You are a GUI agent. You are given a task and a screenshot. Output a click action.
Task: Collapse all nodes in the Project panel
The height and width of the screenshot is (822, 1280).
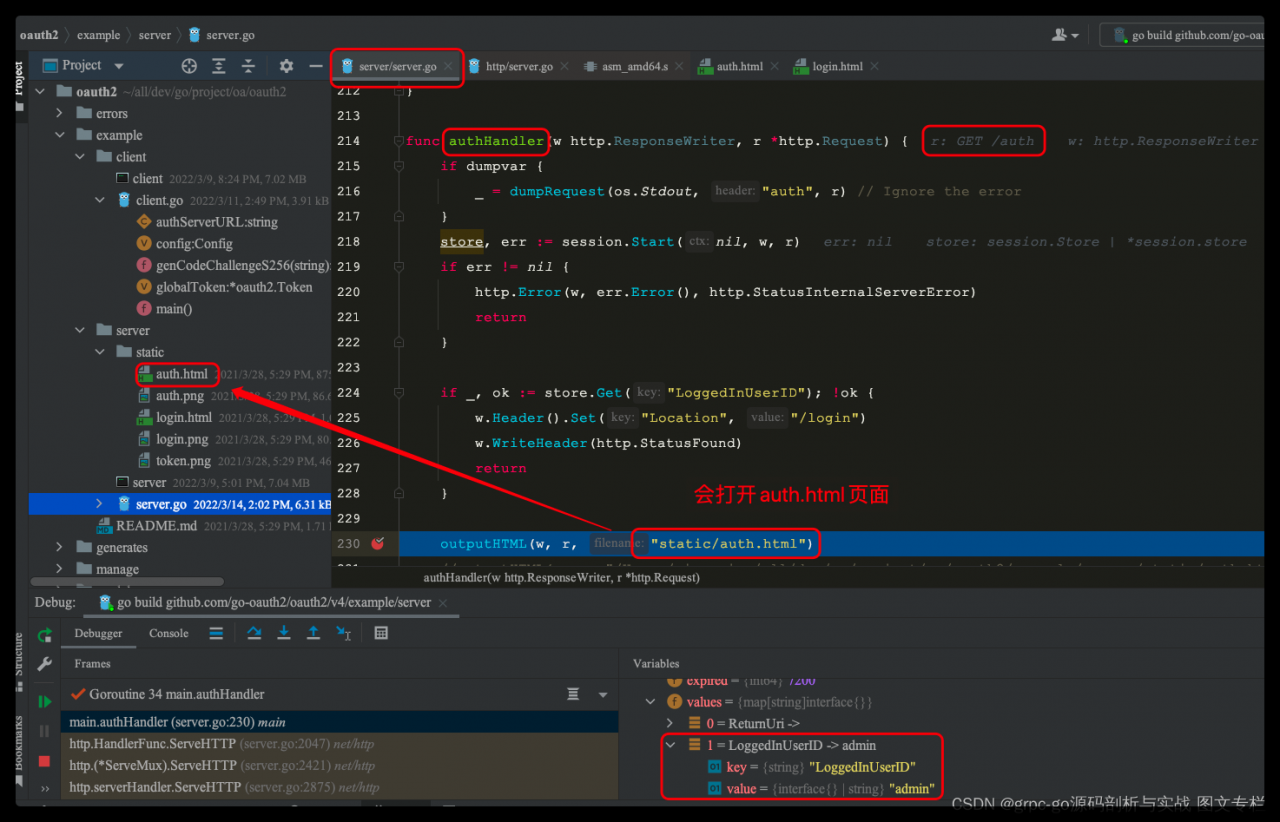(248, 66)
